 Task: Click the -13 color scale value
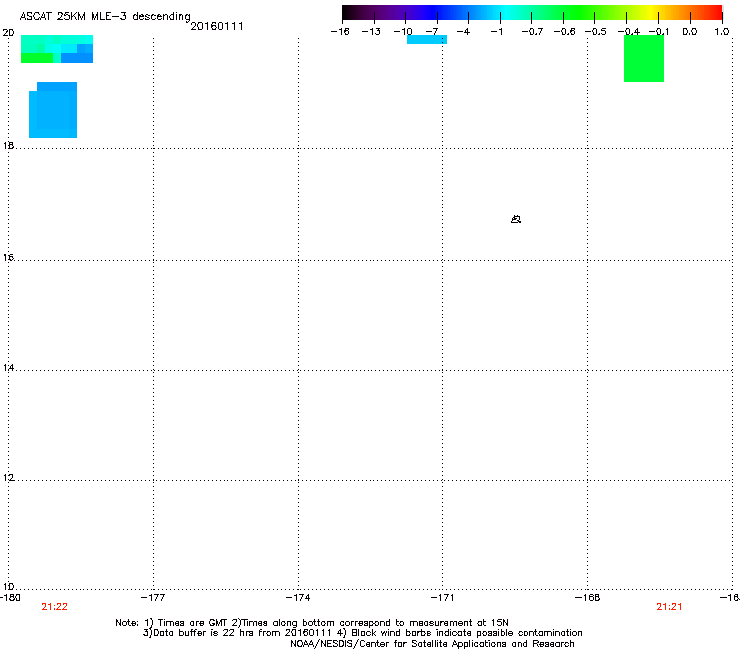(x=371, y=32)
